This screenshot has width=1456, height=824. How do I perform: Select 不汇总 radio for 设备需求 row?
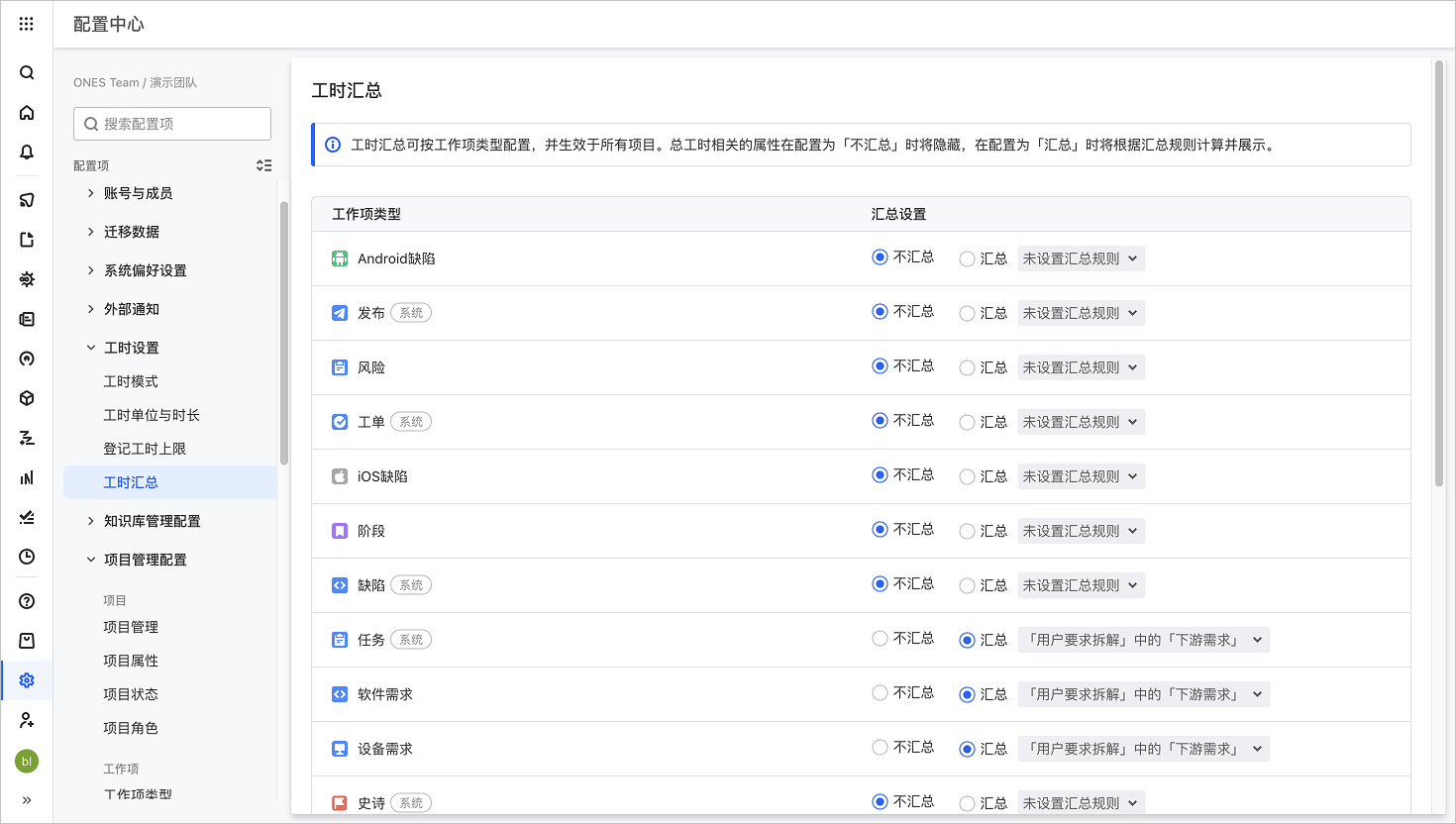(880, 748)
